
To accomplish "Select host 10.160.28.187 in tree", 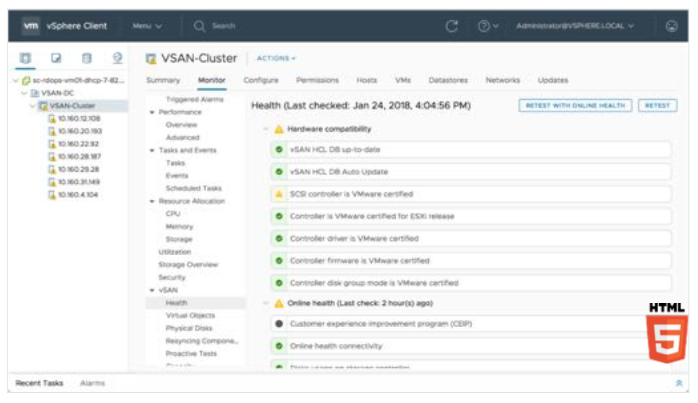I will point(80,156).
